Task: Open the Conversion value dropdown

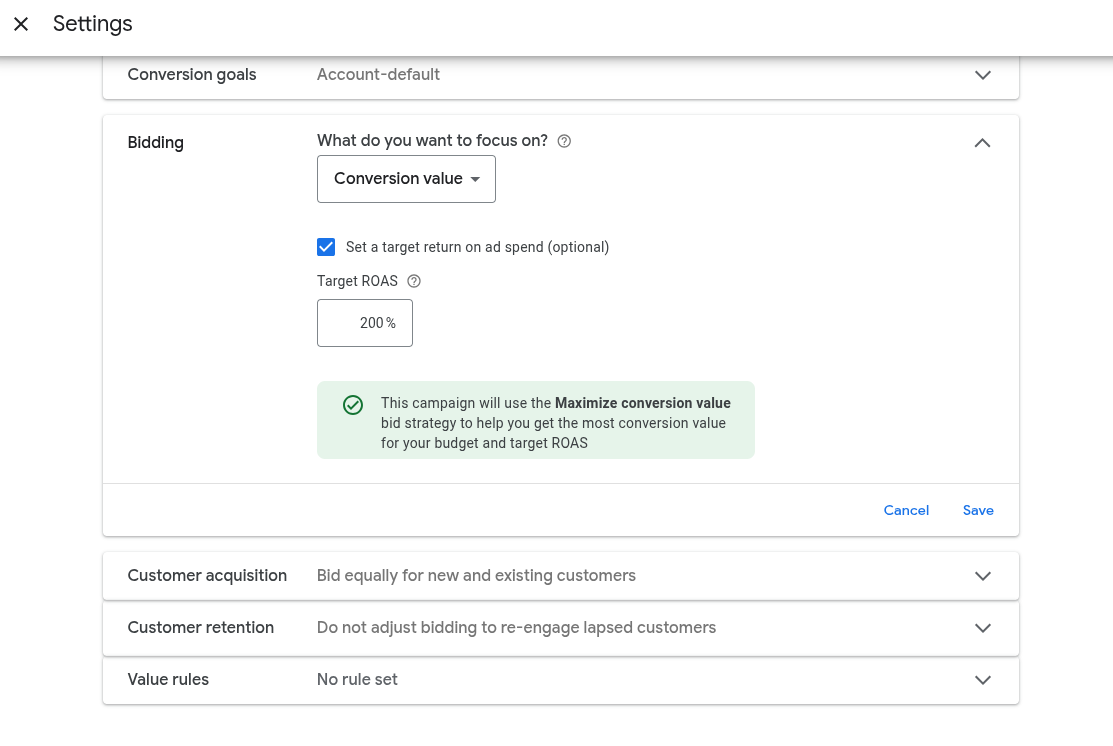Action: coord(406,179)
